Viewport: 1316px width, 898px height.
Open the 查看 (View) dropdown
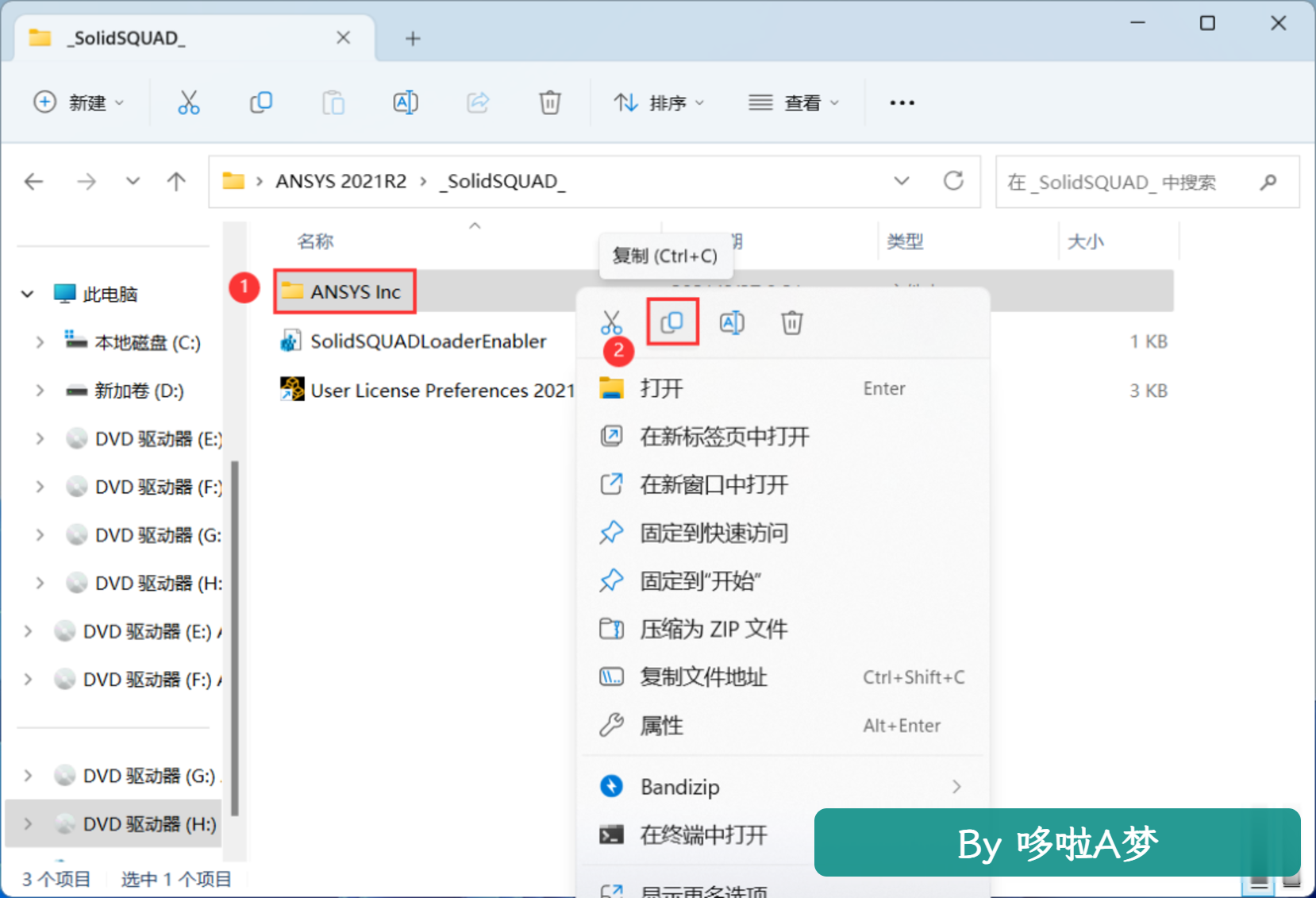[795, 102]
